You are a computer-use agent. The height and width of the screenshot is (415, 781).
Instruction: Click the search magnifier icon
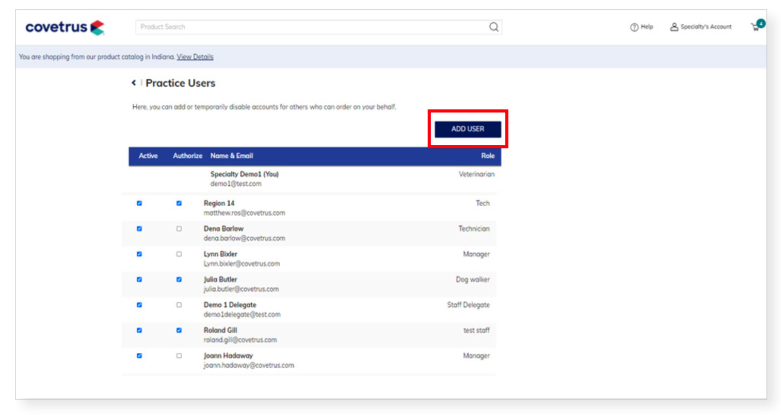coord(494,27)
